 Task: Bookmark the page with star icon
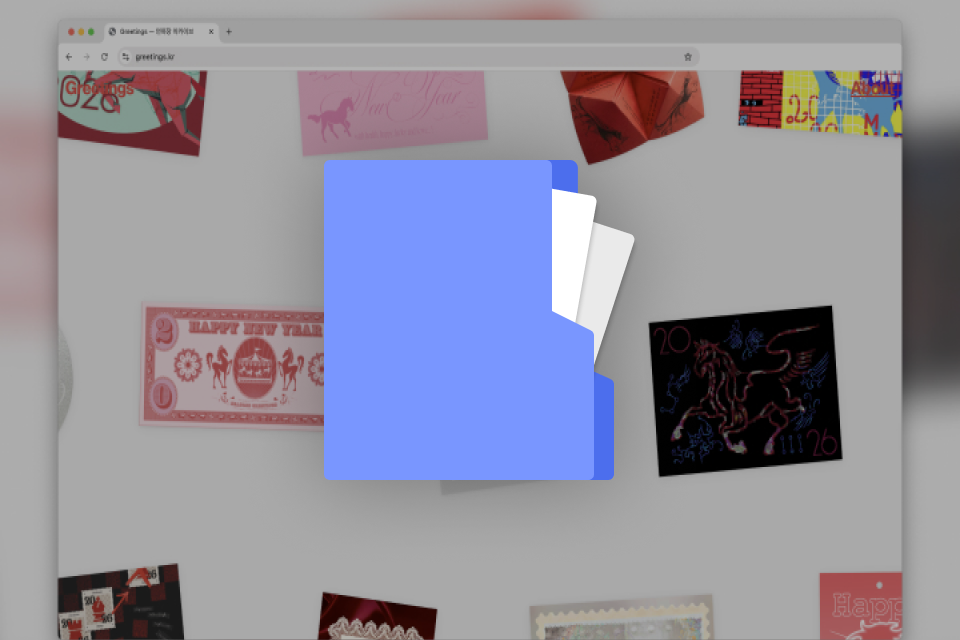pyautogui.click(x=688, y=57)
